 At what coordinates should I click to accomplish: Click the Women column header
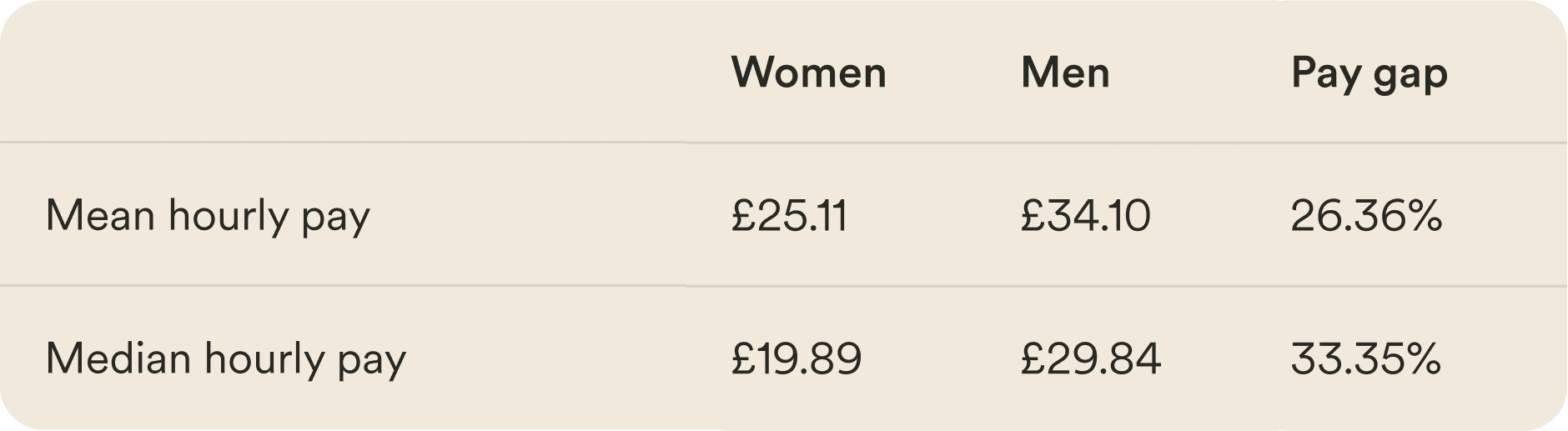point(808,73)
